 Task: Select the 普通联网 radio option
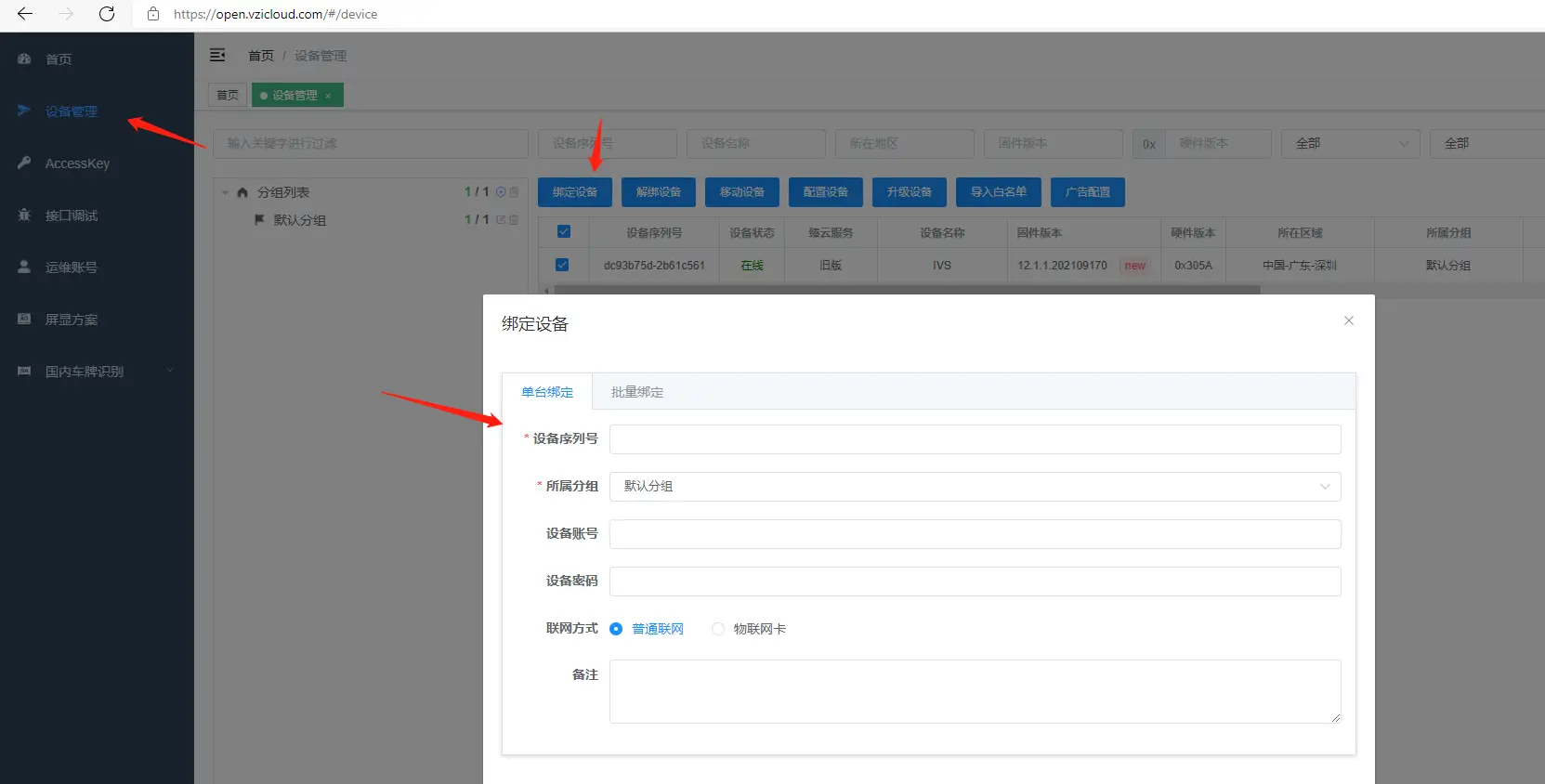616,629
